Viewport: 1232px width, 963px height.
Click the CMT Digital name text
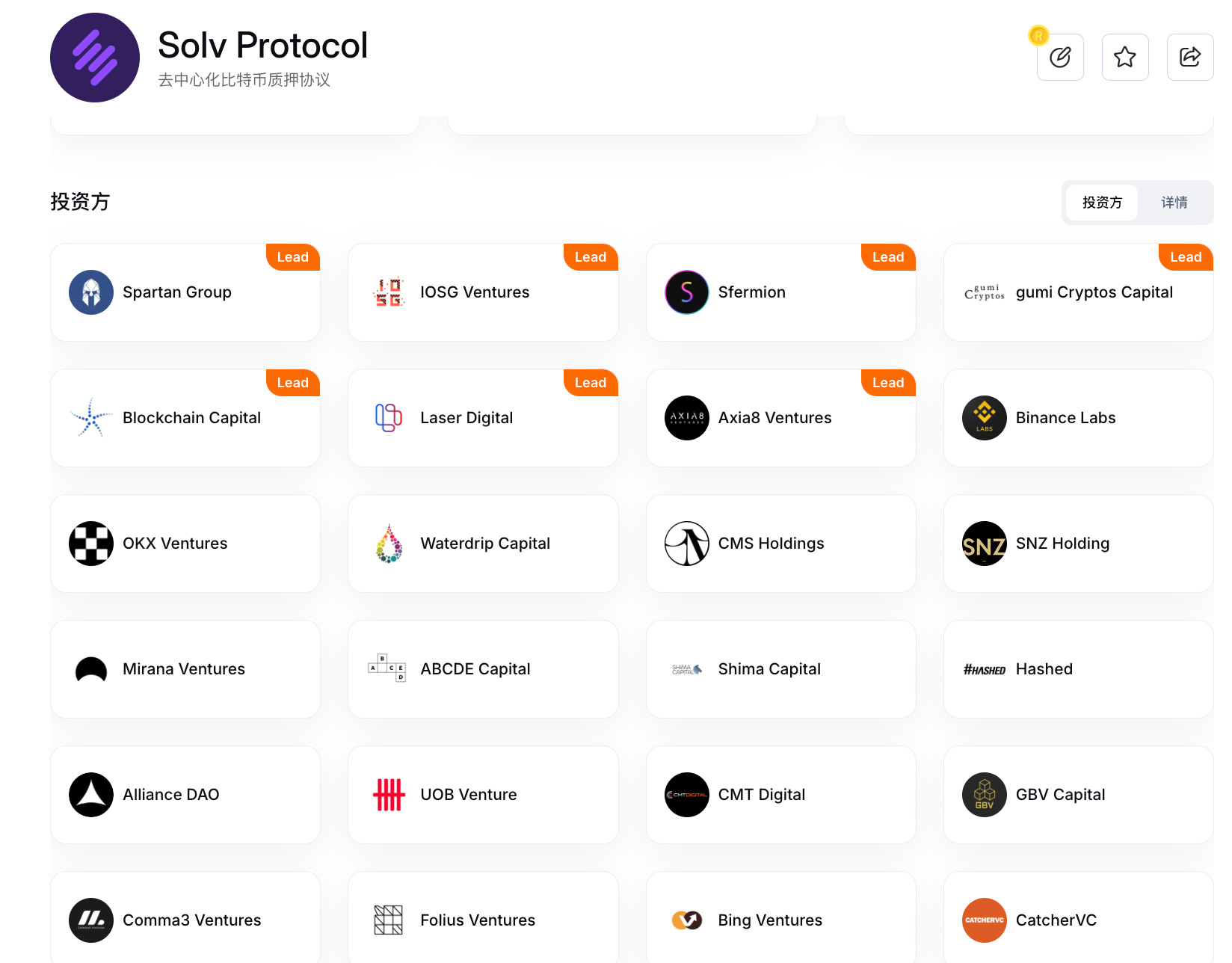point(762,795)
